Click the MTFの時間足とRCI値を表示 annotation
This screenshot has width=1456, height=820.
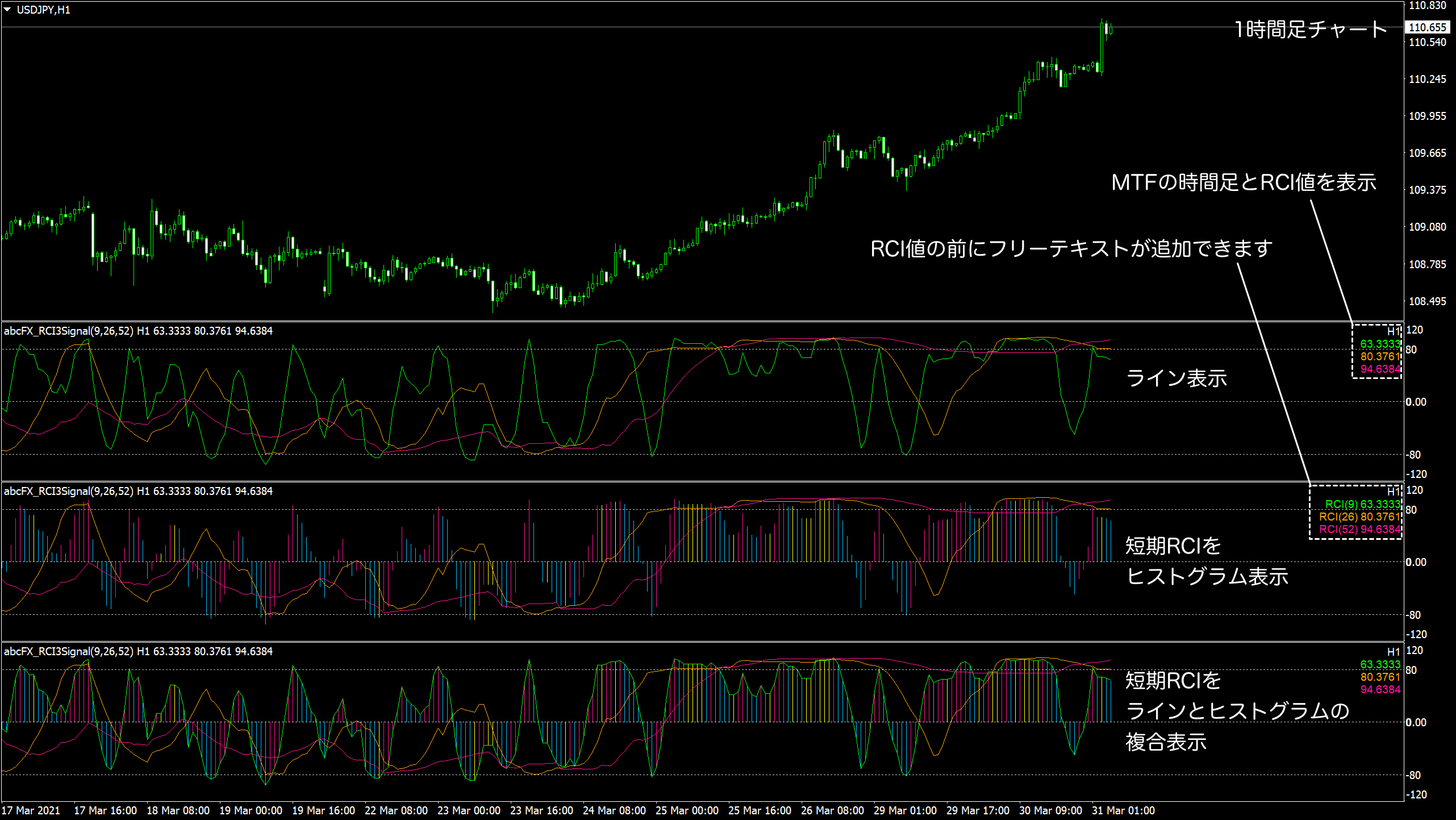(x=1244, y=182)
